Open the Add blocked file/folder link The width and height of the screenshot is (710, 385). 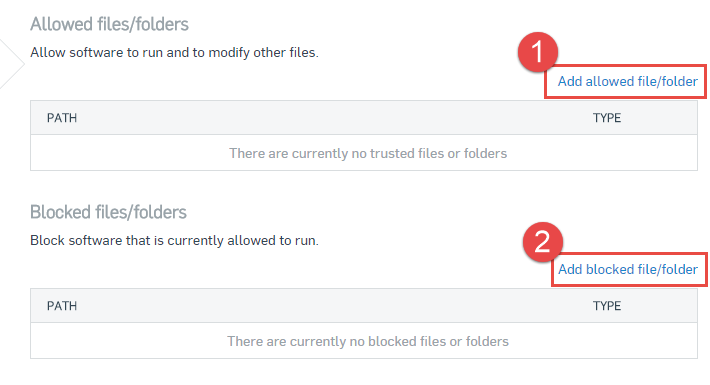point(628,270)
